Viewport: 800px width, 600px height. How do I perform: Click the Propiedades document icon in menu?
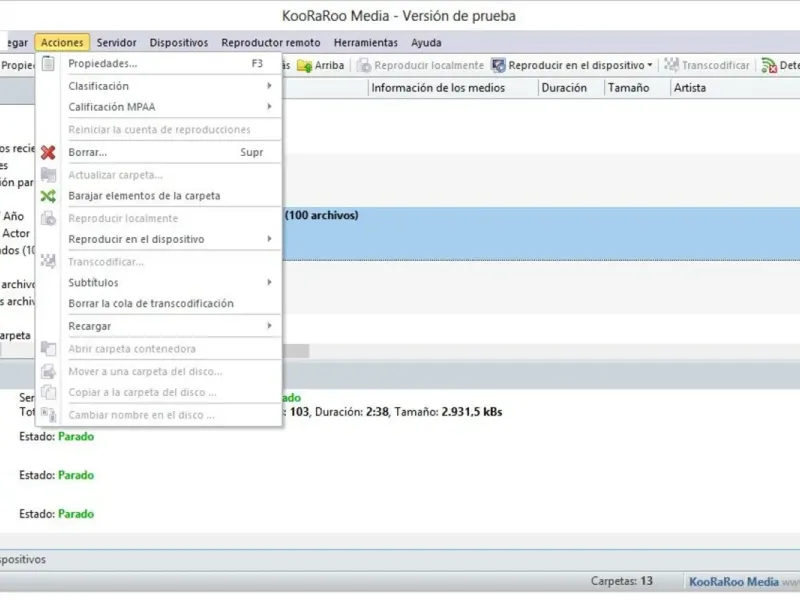click(x=48, y=63)
